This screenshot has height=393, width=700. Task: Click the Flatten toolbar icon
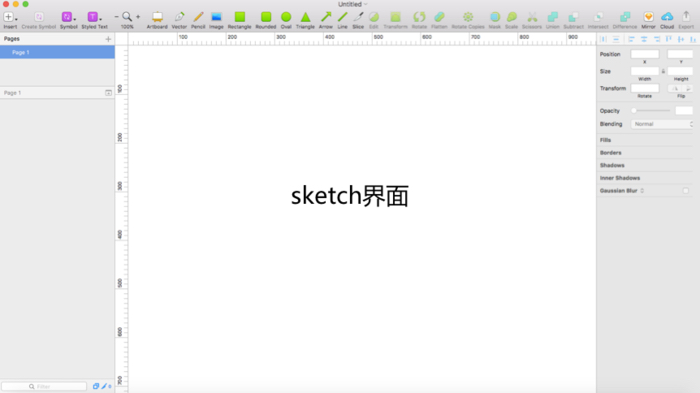pyautogui.click(x=439, y=17)
